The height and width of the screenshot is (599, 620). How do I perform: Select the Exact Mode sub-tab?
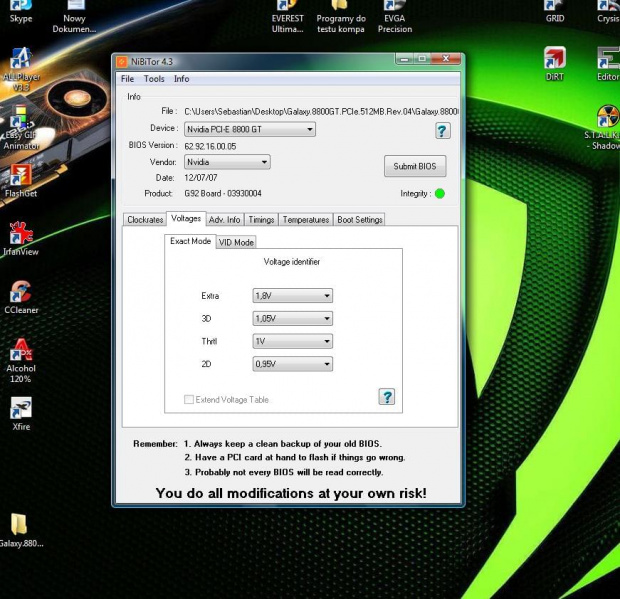tap(190, 241)
